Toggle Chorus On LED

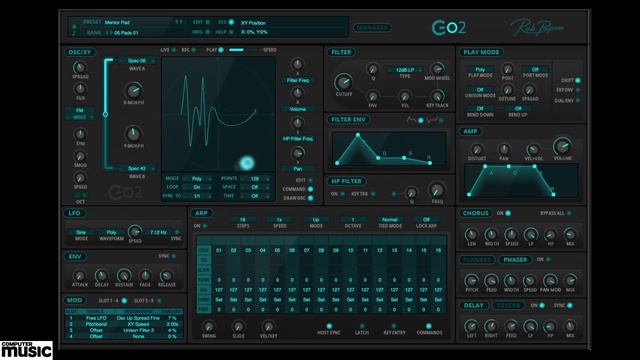click(x=508, y=213)
